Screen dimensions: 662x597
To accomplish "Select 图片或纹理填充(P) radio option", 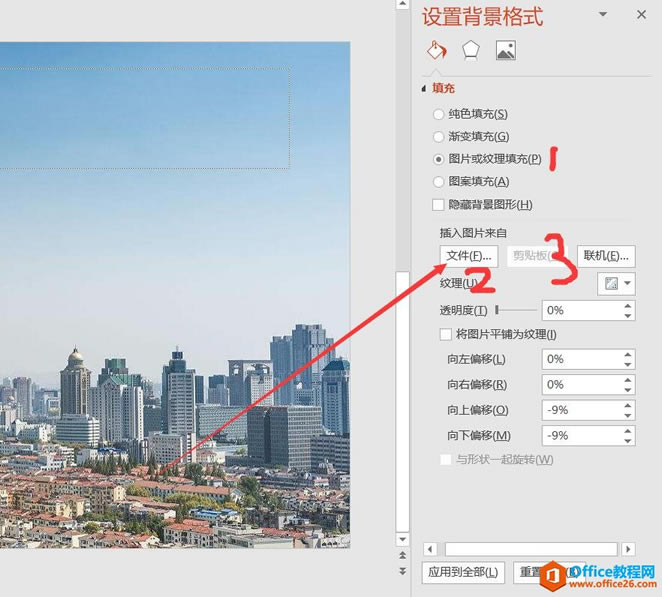I will 439,159.
